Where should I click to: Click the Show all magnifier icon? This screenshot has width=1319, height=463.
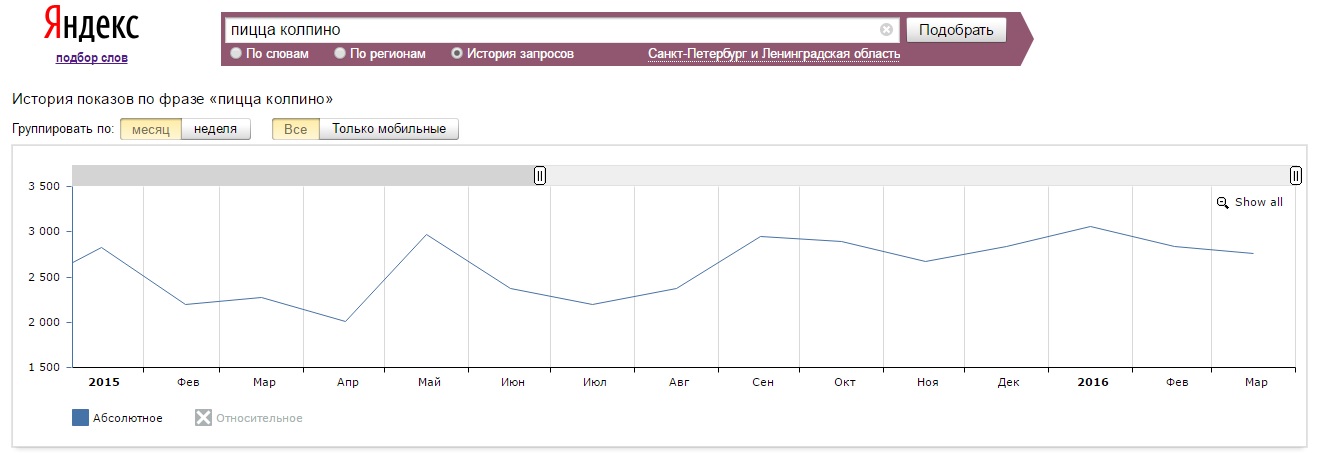[1222, 203]
